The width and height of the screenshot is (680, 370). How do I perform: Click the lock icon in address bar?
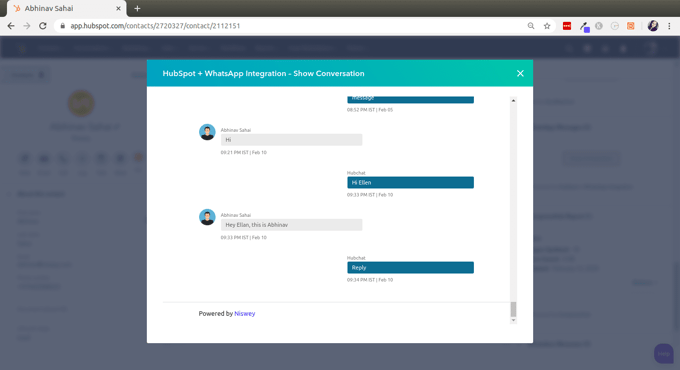click(x=62, y=26)
